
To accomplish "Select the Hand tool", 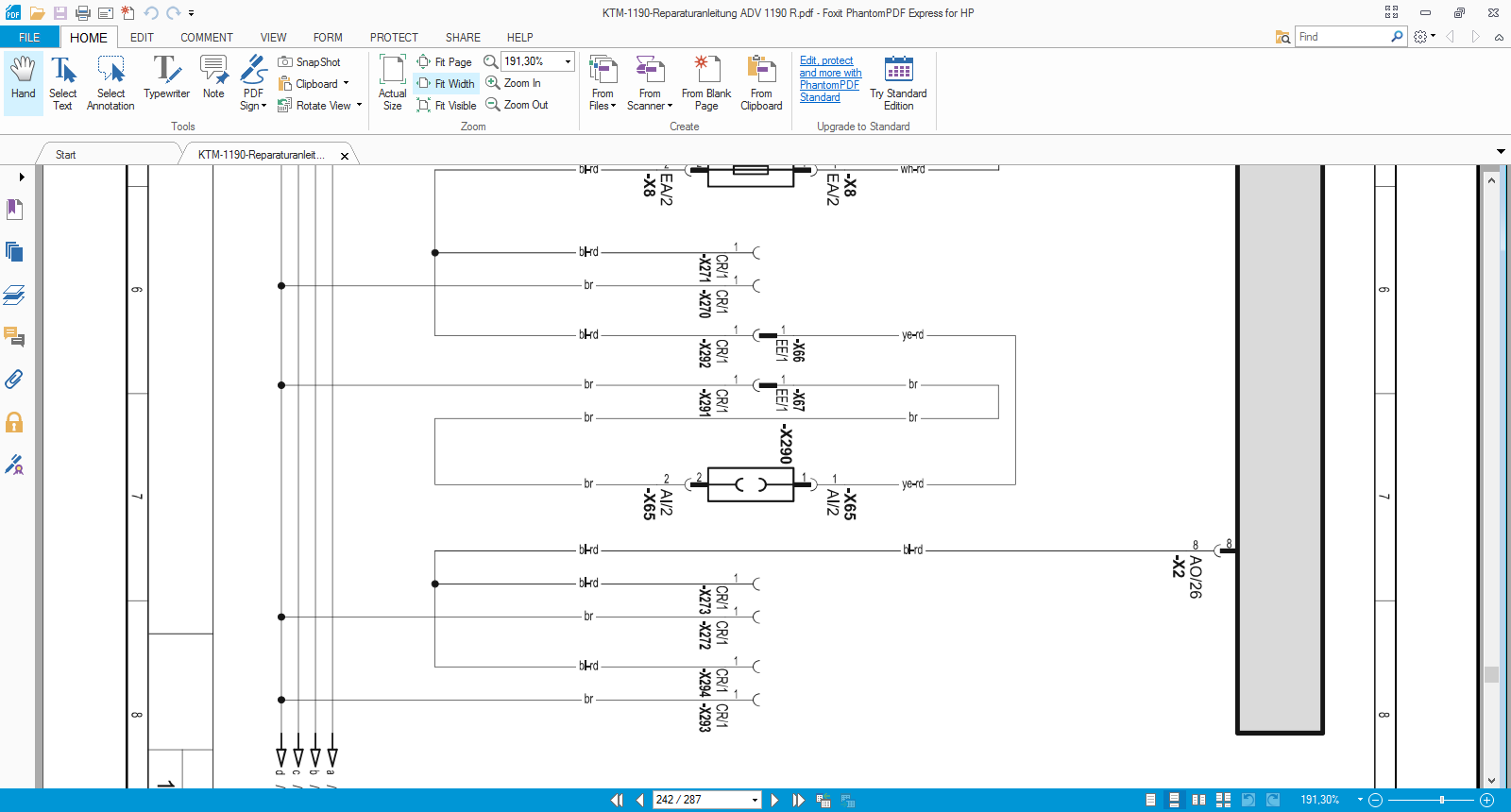I will click(24, 80).
